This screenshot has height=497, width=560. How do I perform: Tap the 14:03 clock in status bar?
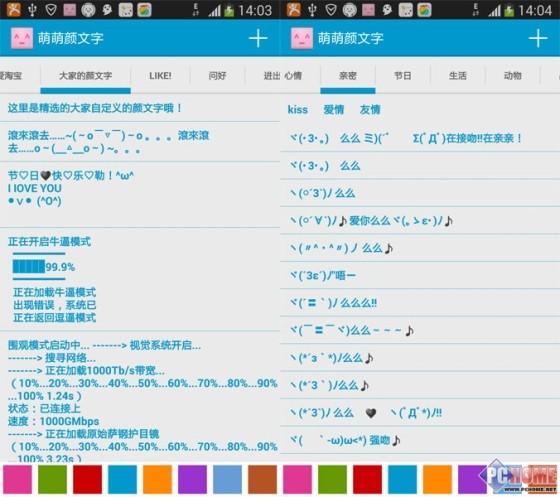(x=255, y=10)
